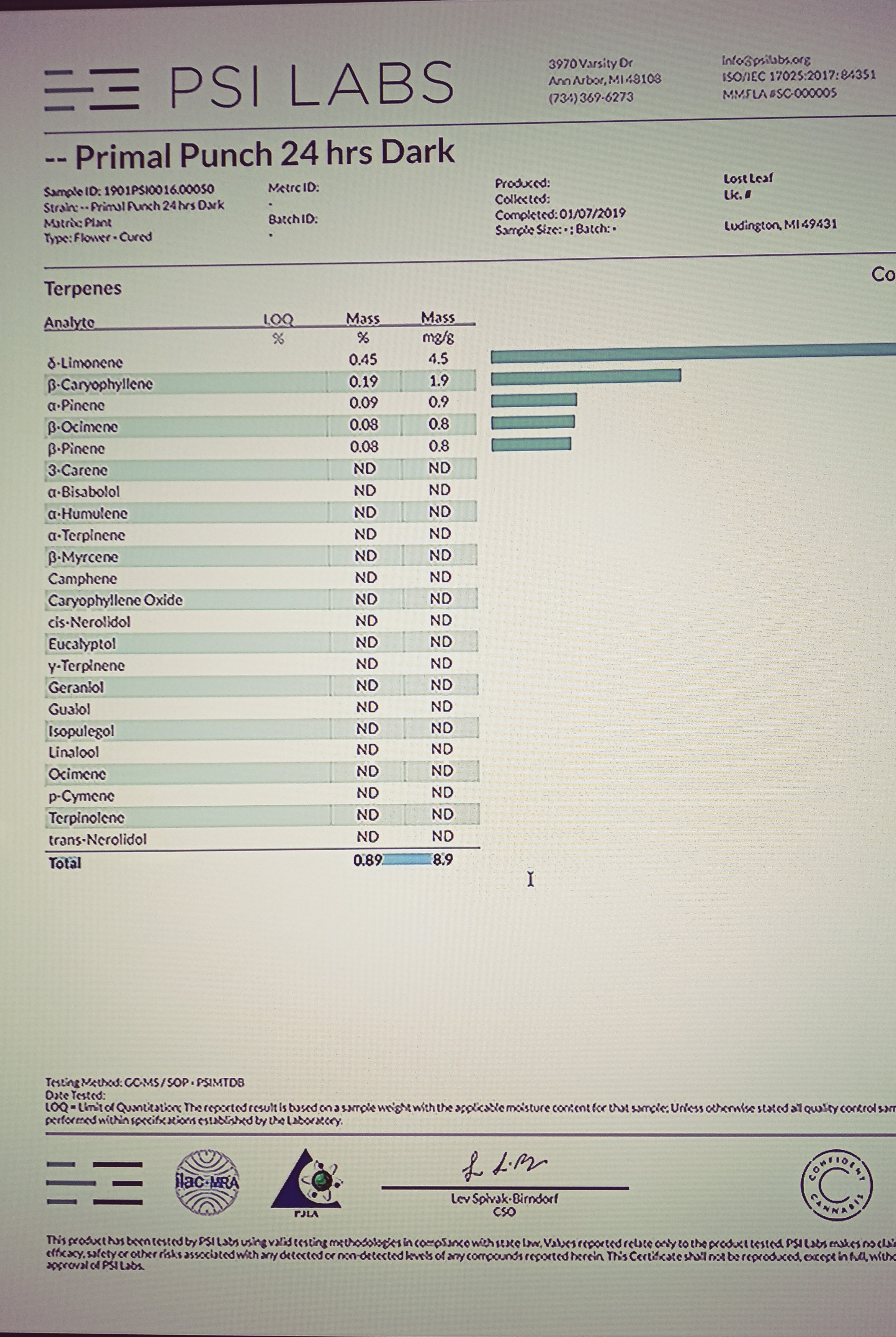Viewport: 896px width, 1337px height.
Task: Click the Geraniol row label
Action: click(76, 687)
